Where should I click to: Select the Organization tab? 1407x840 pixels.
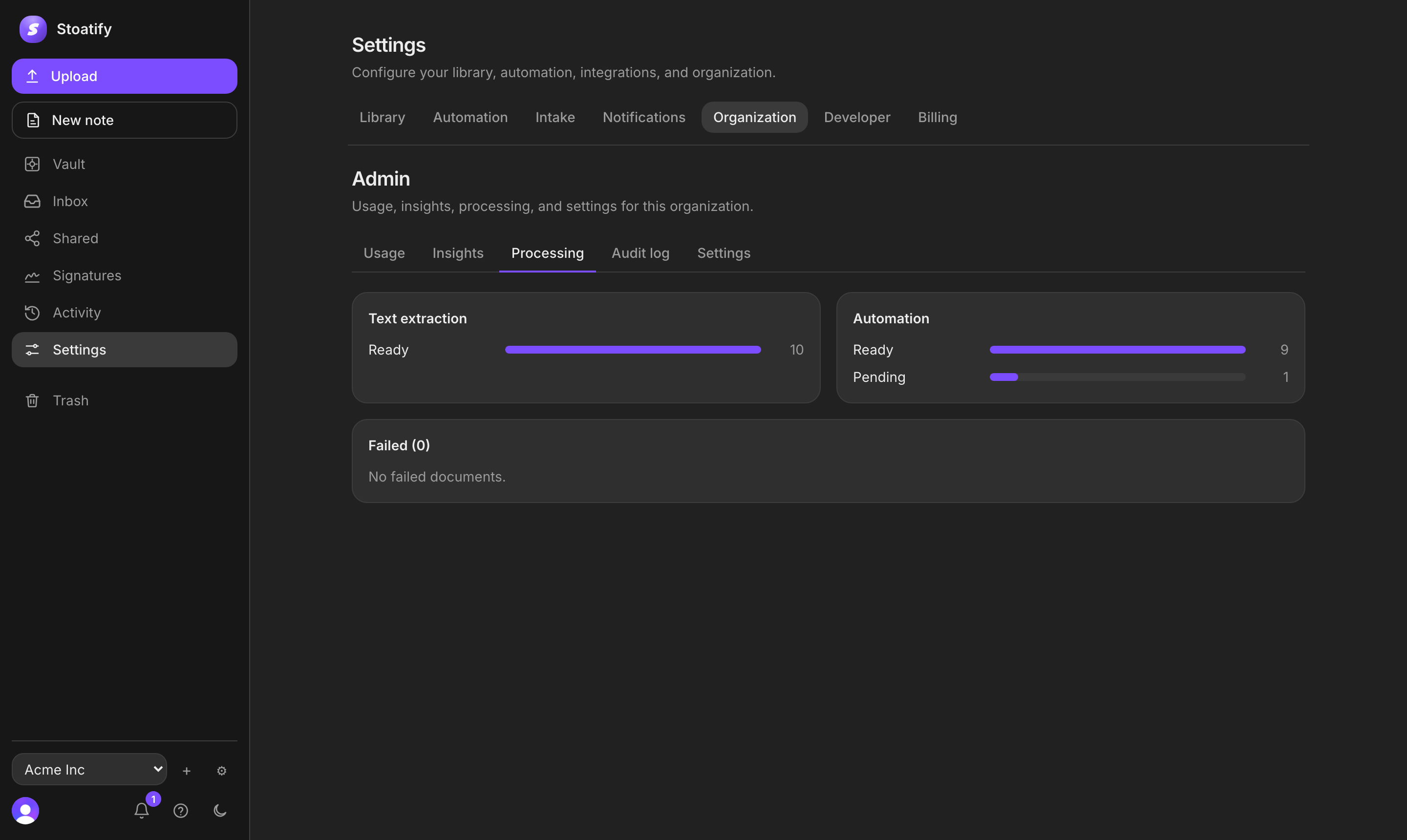tap(754, 117)
